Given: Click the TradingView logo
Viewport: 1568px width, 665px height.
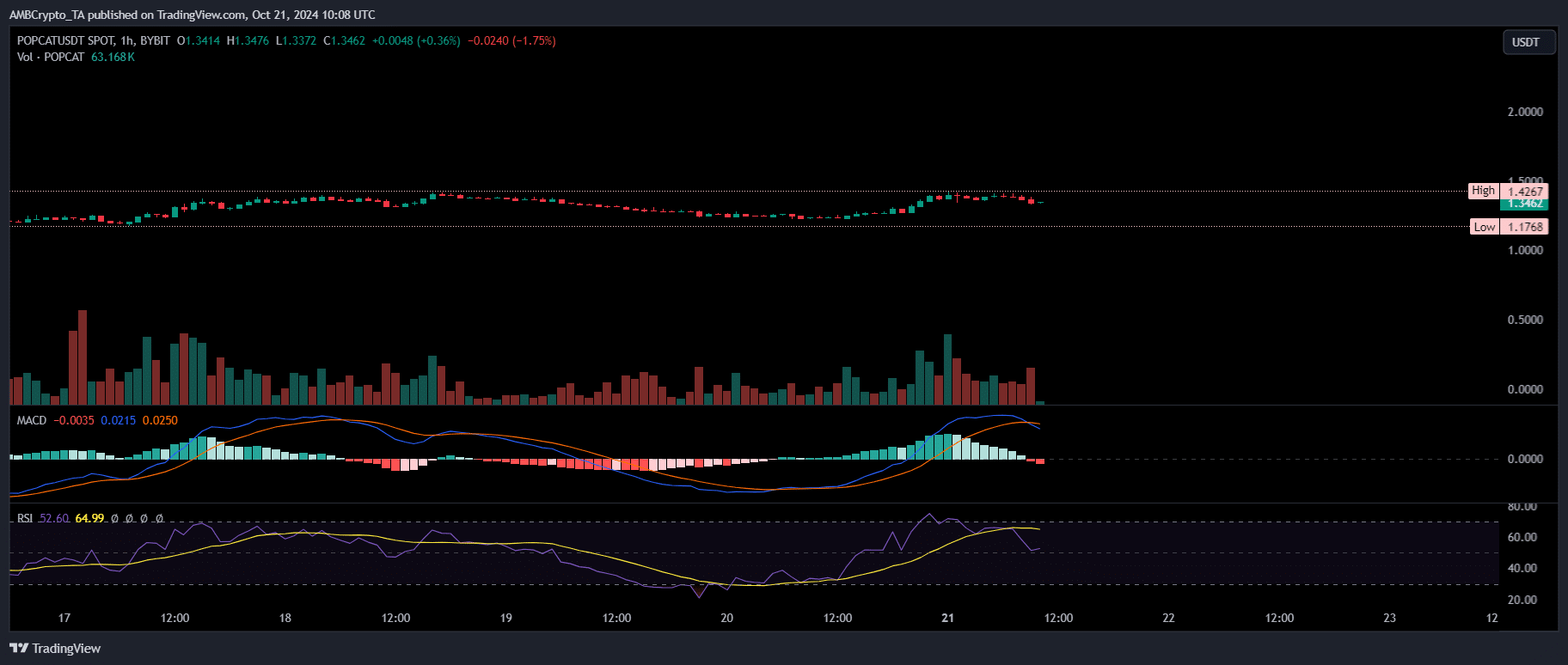Looking at the screenshot, I should coord(55,649).
